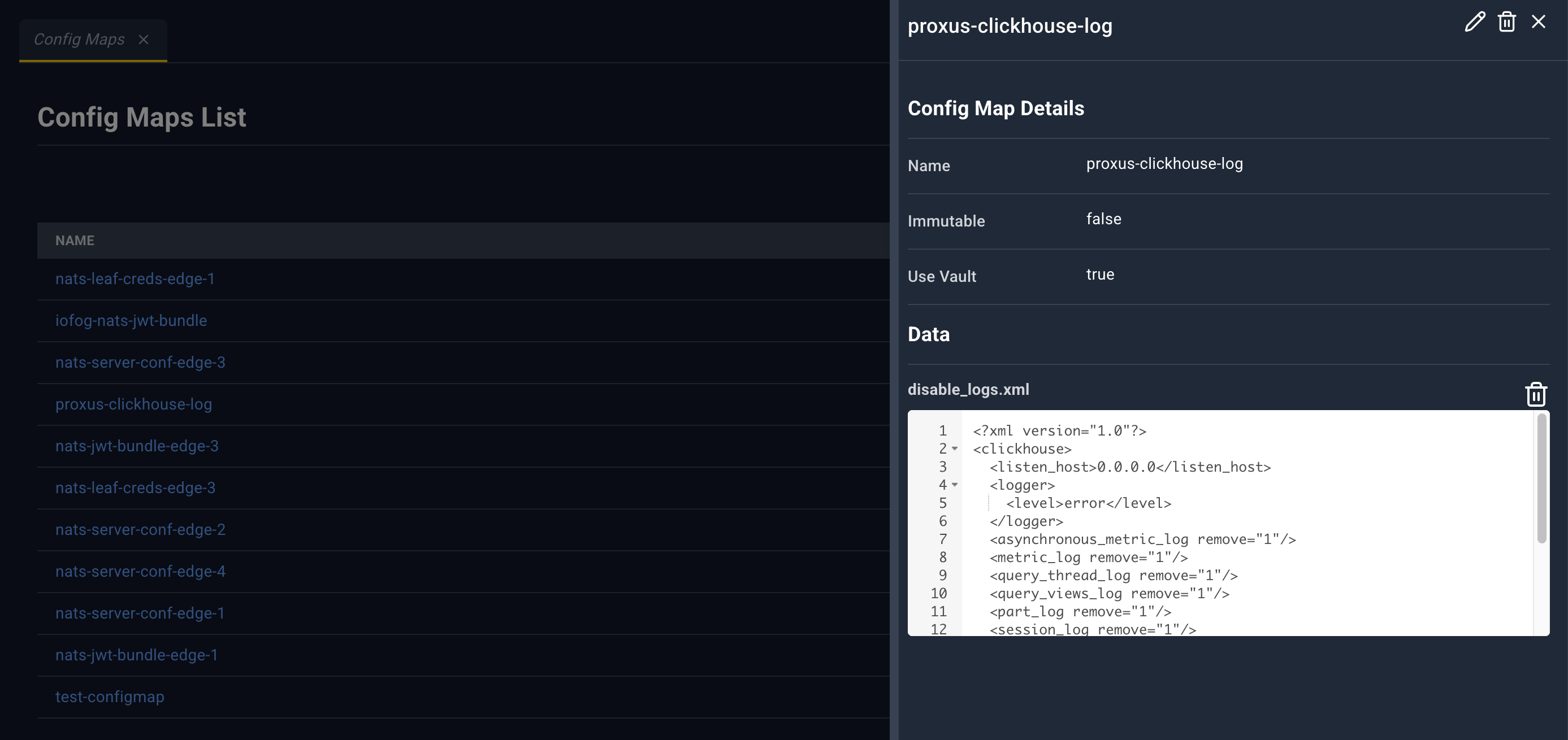
Task: Click the Config Maps List heading
Action: [x=142, y=117]
